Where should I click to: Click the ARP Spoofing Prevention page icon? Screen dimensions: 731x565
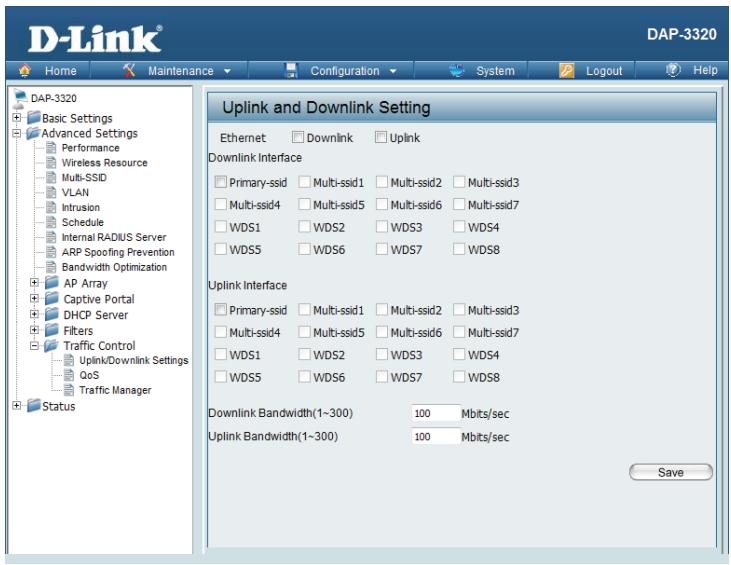coord(52,252)
